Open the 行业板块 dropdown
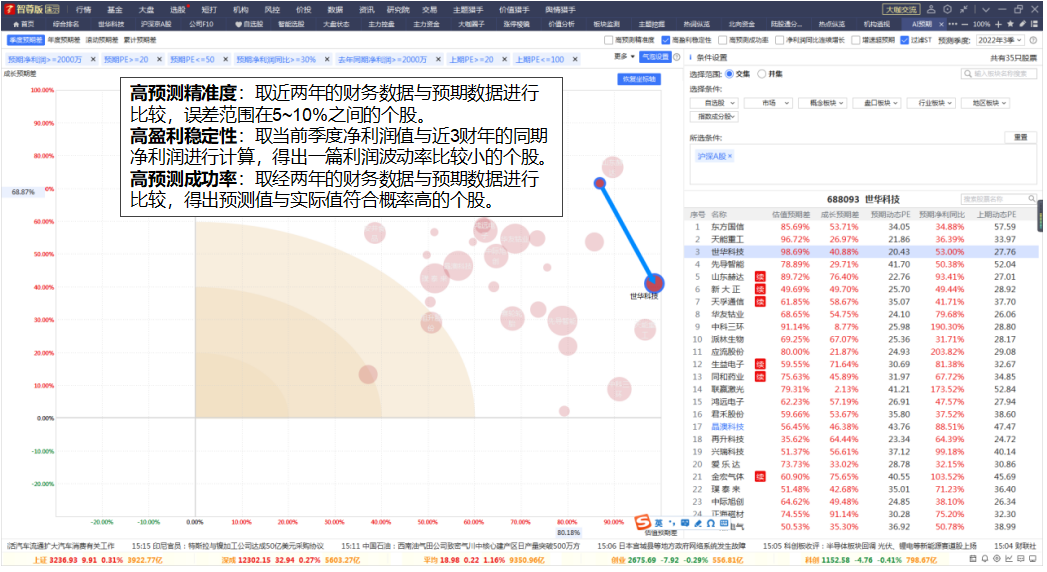Viewport: 1047px width, 572px height. tap(933, 103)
